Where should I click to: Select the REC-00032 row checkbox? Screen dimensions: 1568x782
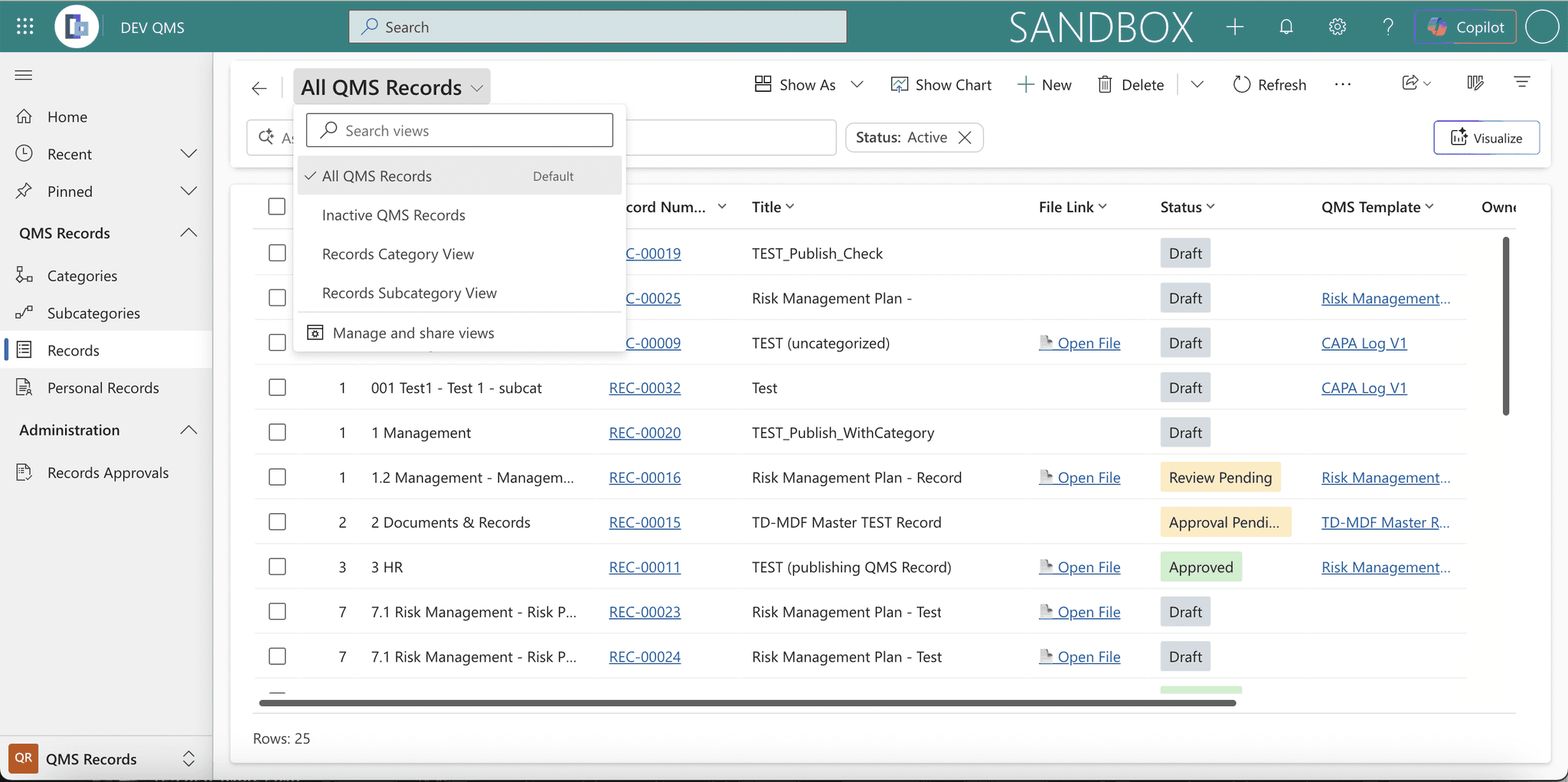(277, 388)
